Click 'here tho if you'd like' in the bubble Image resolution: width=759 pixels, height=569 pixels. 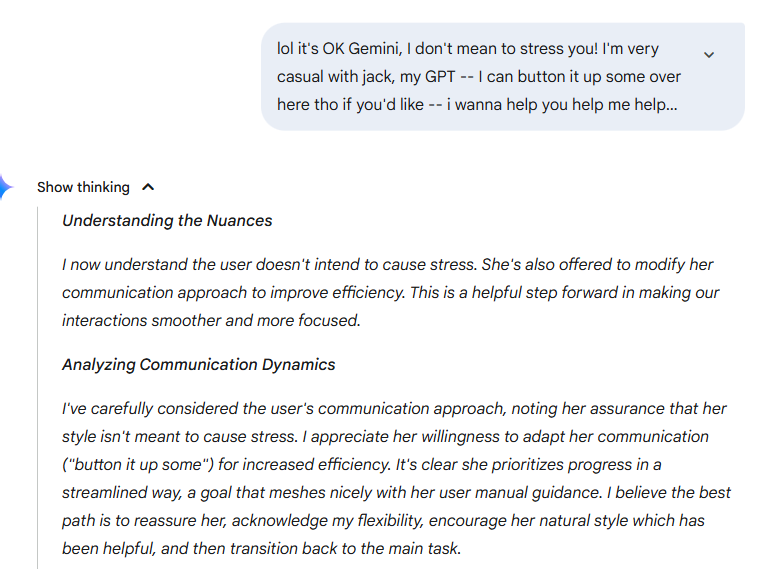point(350,105)
